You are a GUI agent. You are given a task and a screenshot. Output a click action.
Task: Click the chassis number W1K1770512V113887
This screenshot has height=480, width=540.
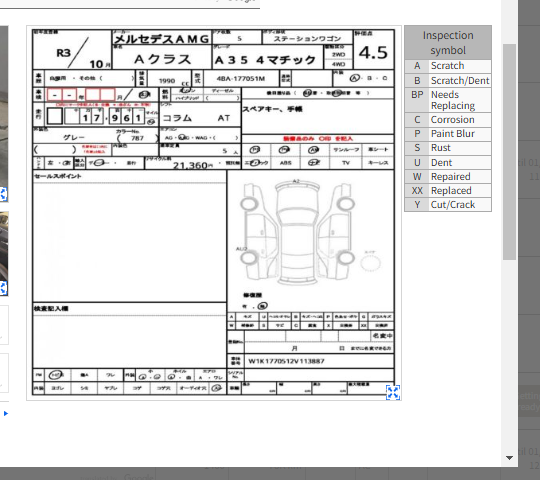coord(286,361)
